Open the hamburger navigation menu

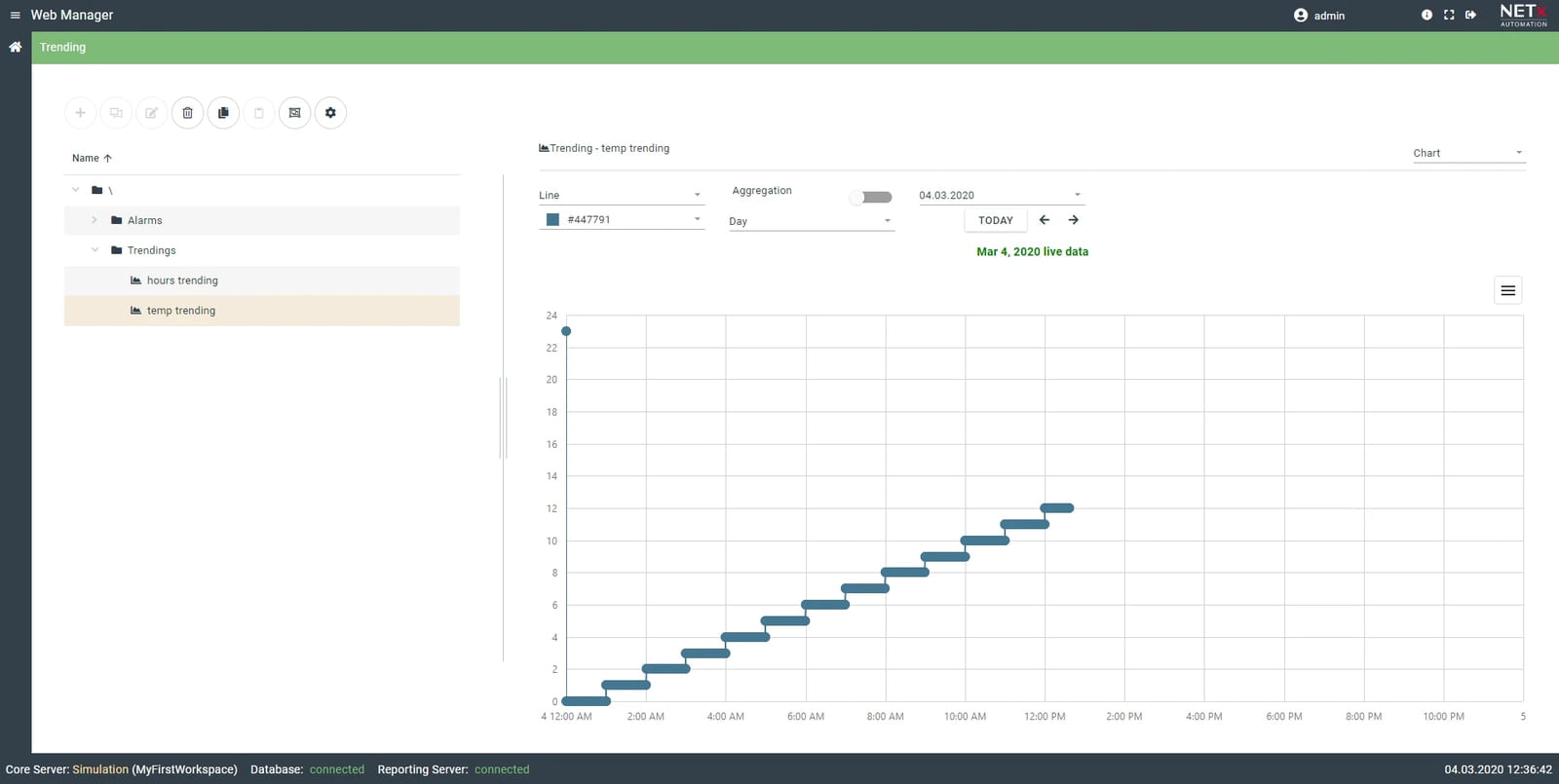point(15,15)
